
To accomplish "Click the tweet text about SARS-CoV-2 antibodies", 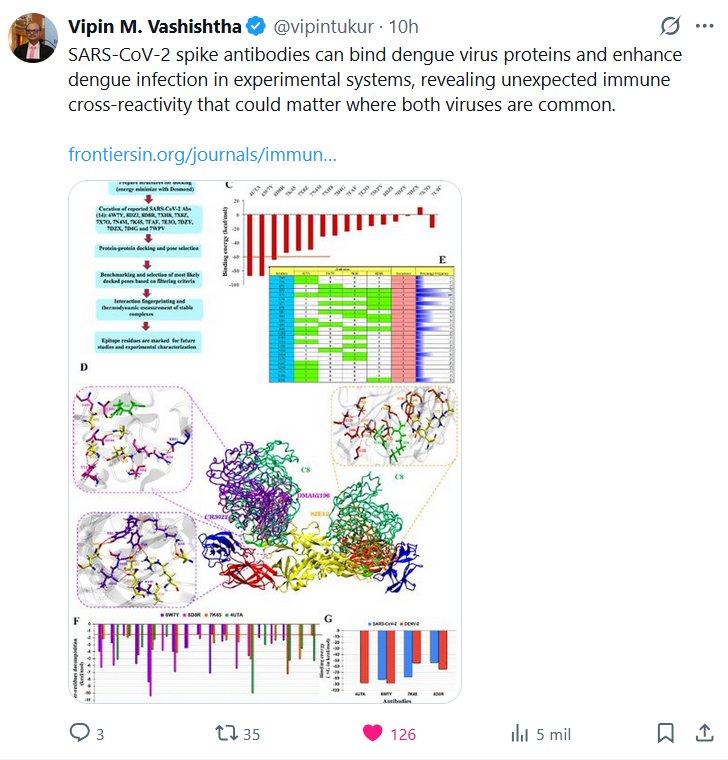I will pos(360,79).
